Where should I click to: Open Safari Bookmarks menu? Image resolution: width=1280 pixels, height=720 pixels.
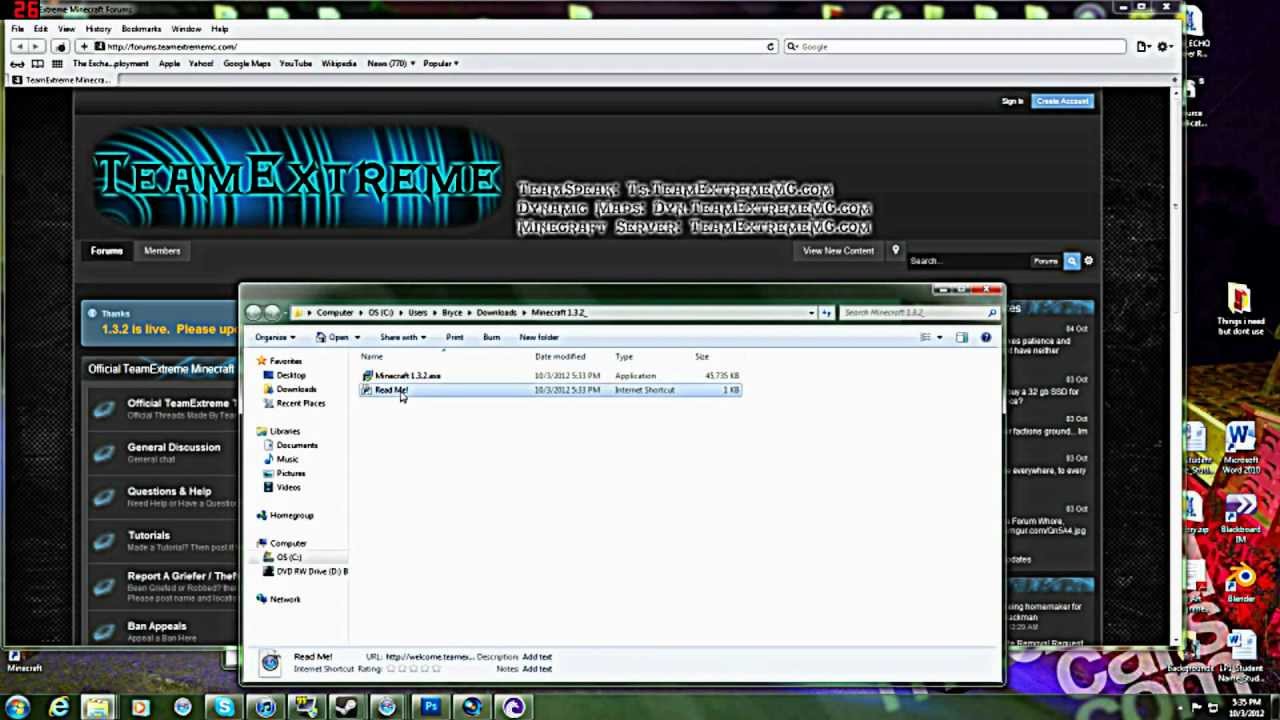tap(141, 29)
